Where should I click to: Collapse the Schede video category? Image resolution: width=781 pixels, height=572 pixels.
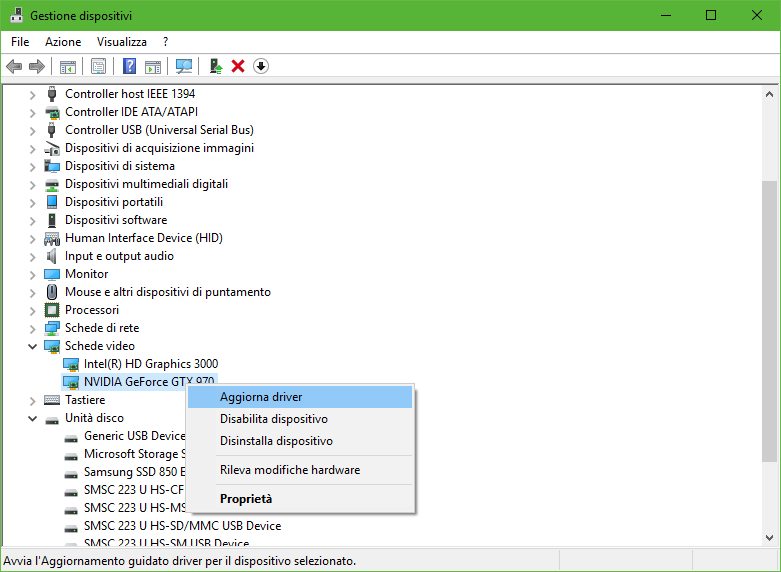(32, 346)
